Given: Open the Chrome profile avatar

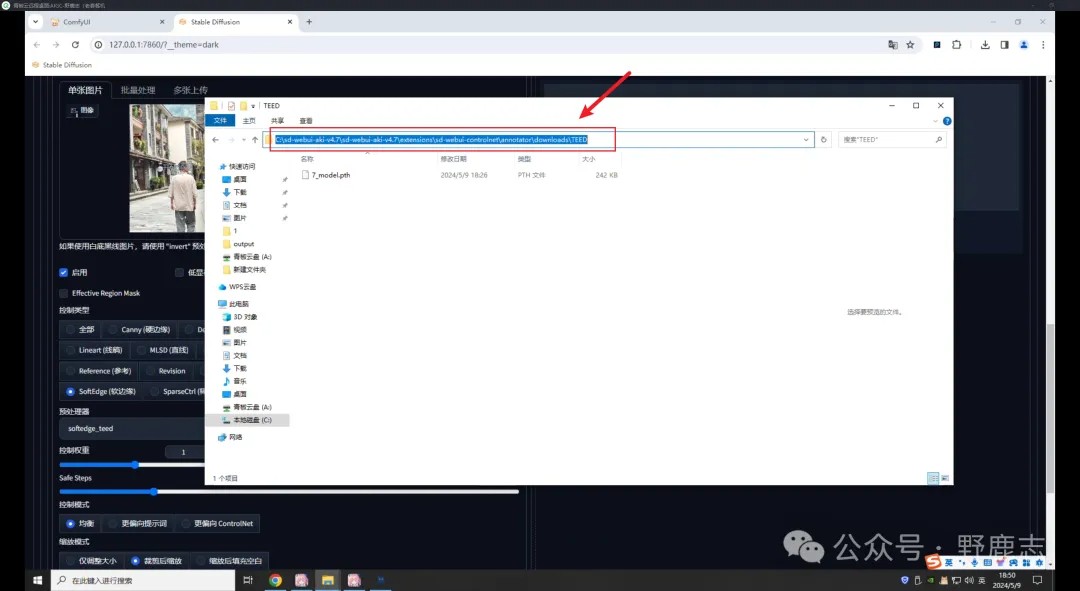Looking at the screenshot, I should [1024, 45].
